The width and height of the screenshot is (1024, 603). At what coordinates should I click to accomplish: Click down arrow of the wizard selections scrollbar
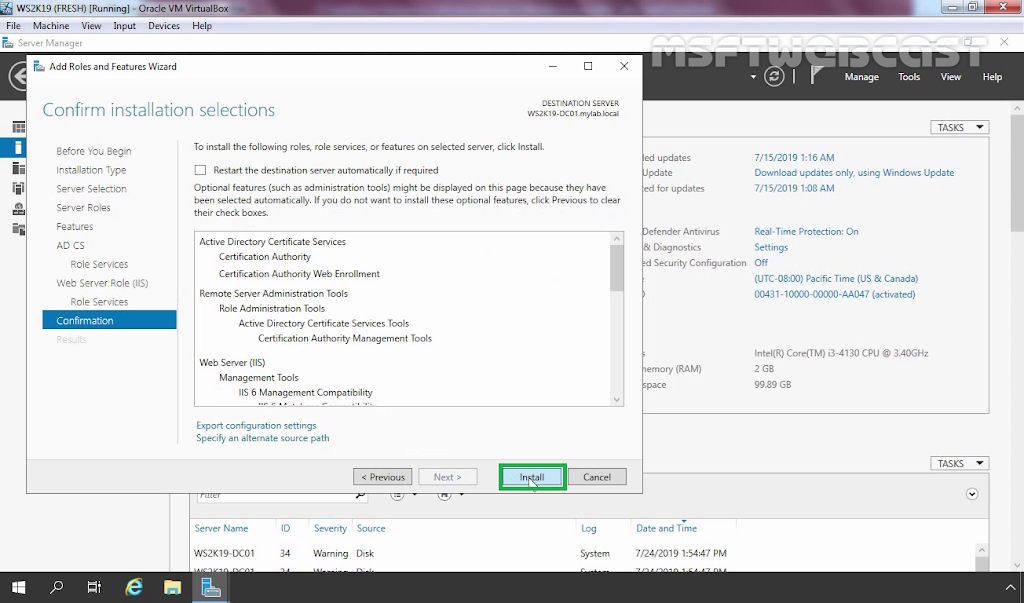[616, 400]
